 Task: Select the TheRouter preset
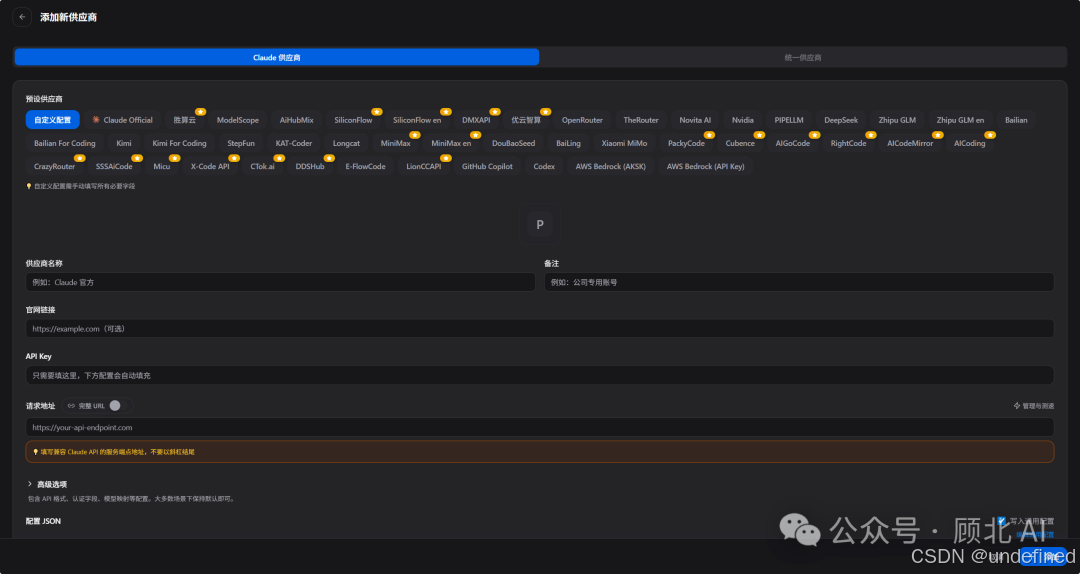click(x=641, y=120)
